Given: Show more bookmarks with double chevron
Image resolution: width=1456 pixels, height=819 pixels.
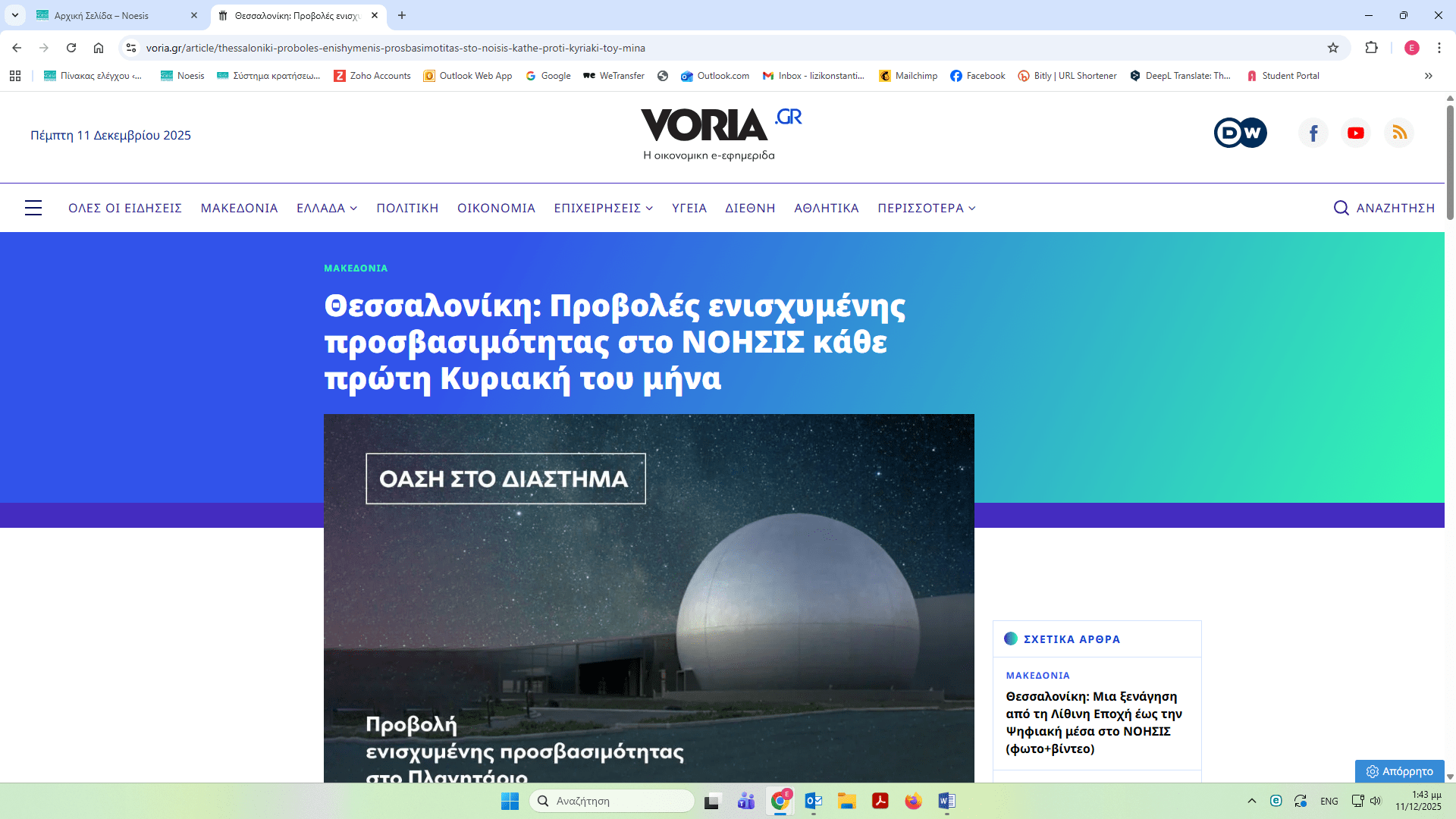Looking at the screenshot, I should click(x=1429, y=76).
